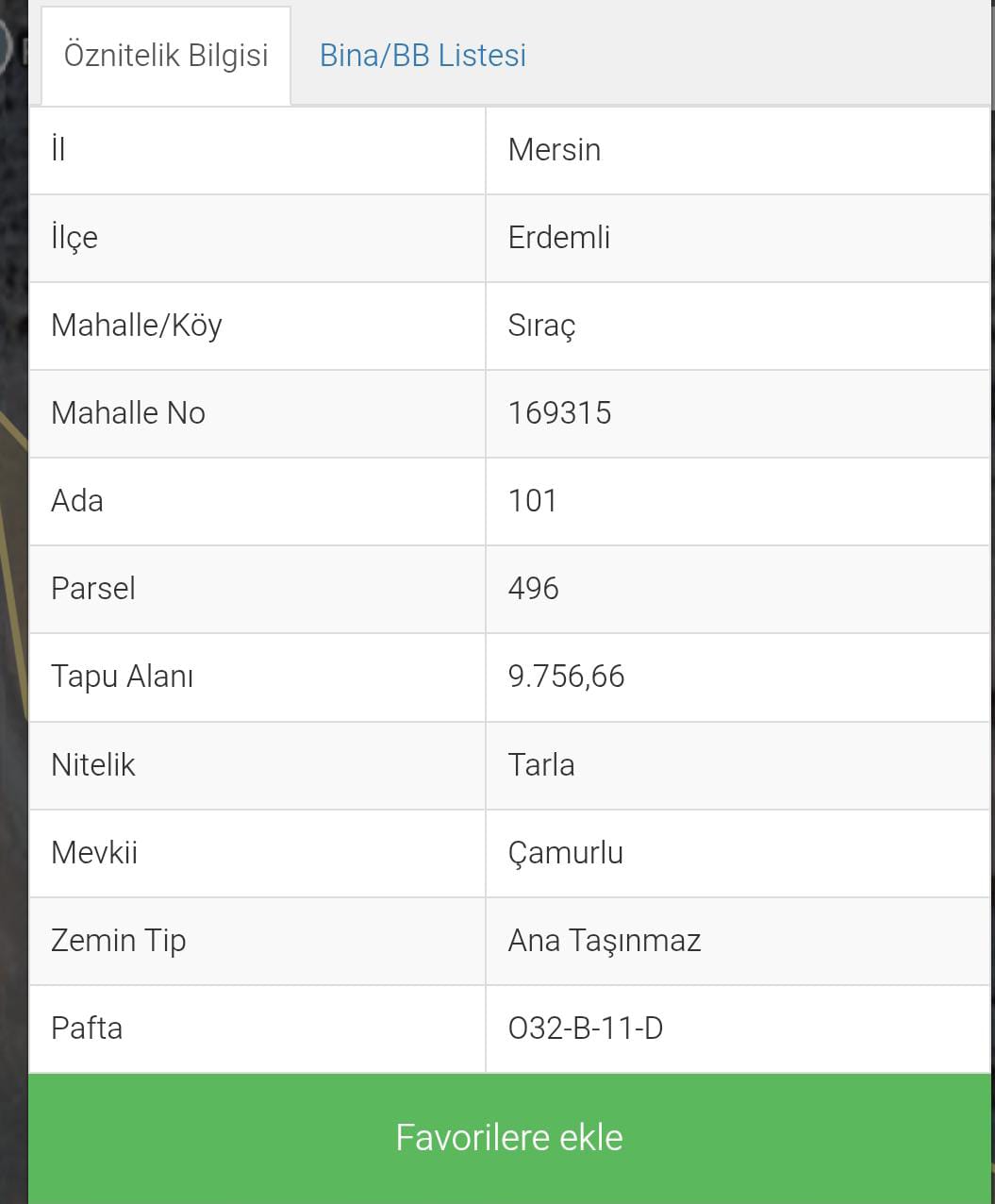The height and width of the screenshot is (1204, 995).
Task: Select the Öznitelik Bilgisi tab
Action: click(166, 56)
